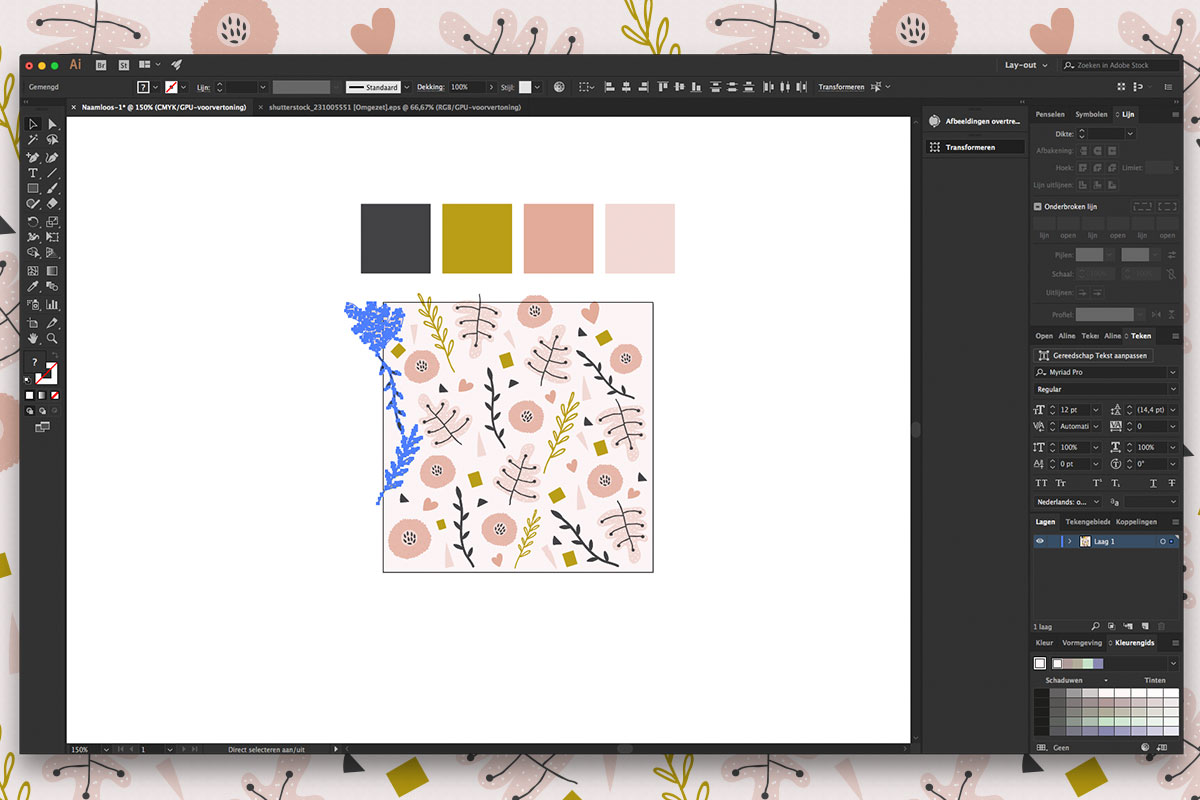
Task: Select the Pen tool
Action: (x=33, y=157)
